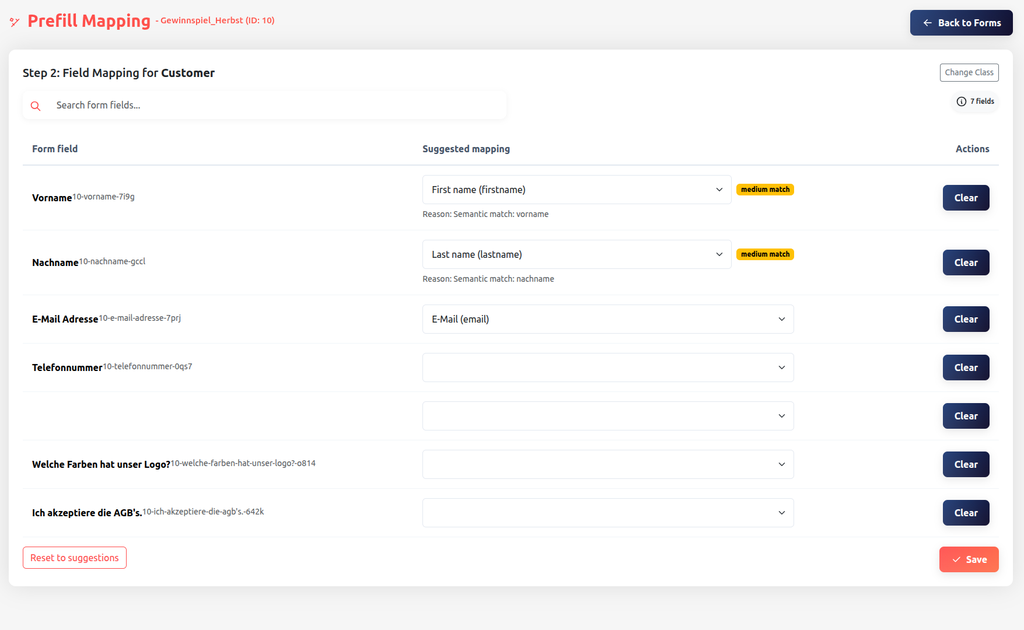Click the Actions column header
The width and height of the screenshot is (1024, 630).
(x=972, y=149)
